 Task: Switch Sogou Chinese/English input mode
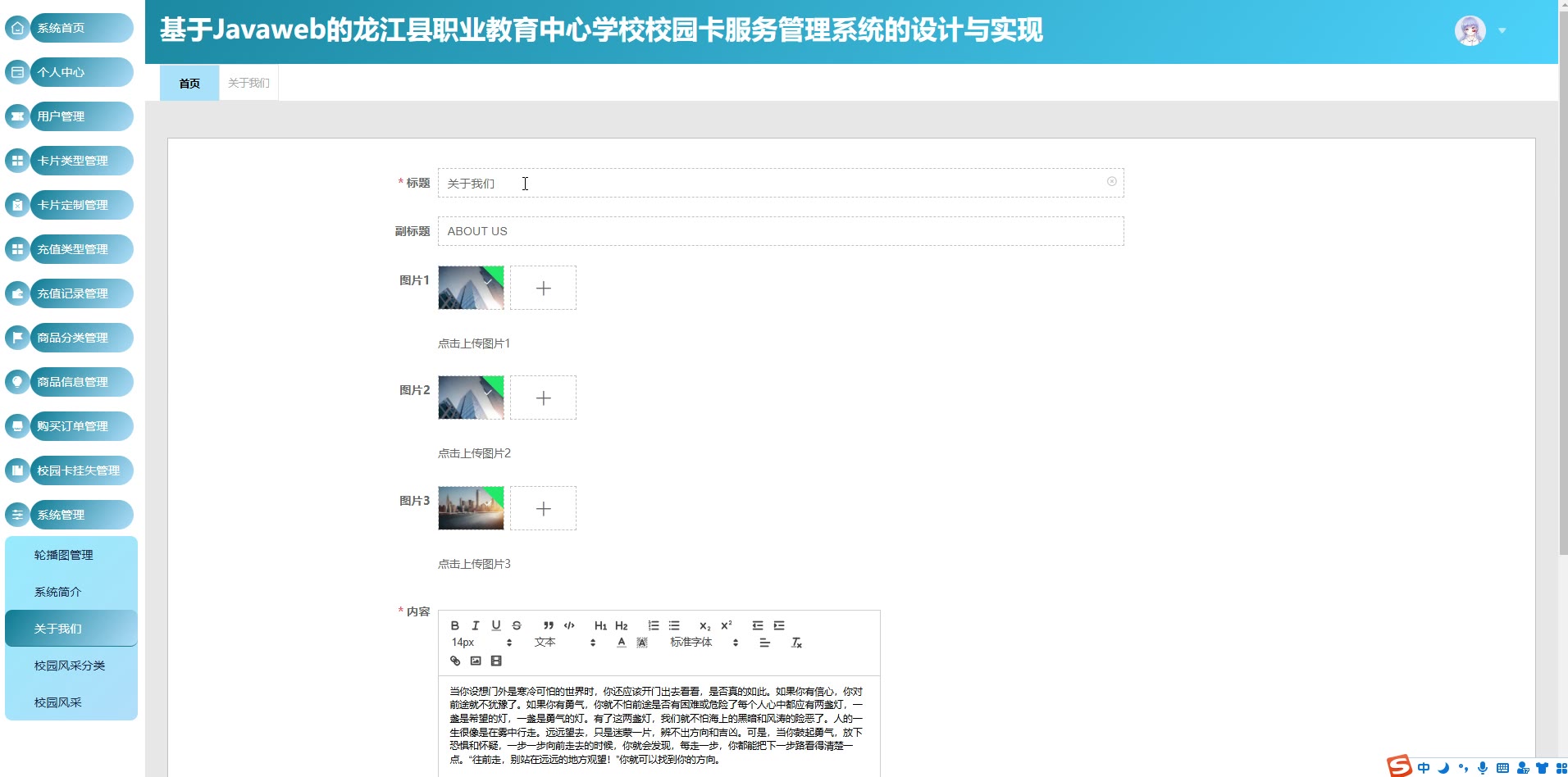point(1424,768)
